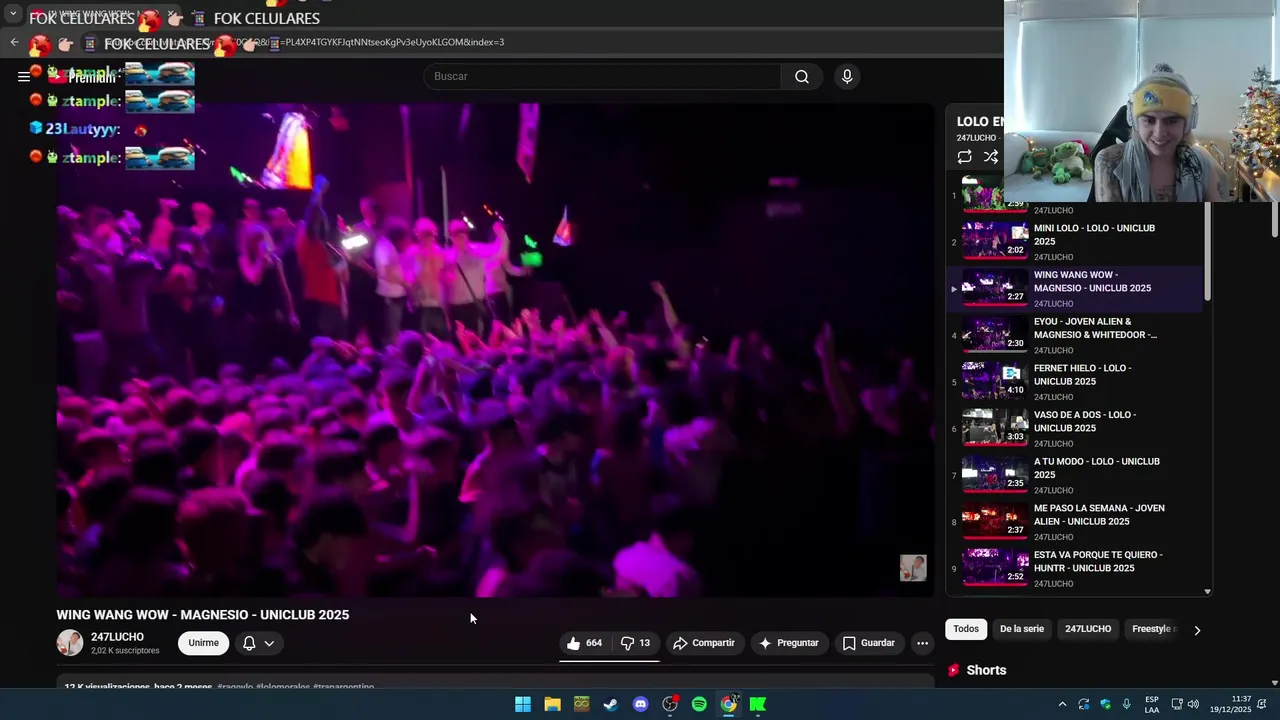The height and width of the screenshot is (720, 1280).
Task: Click the Preguntar ask button
Action: coord(789,643)
